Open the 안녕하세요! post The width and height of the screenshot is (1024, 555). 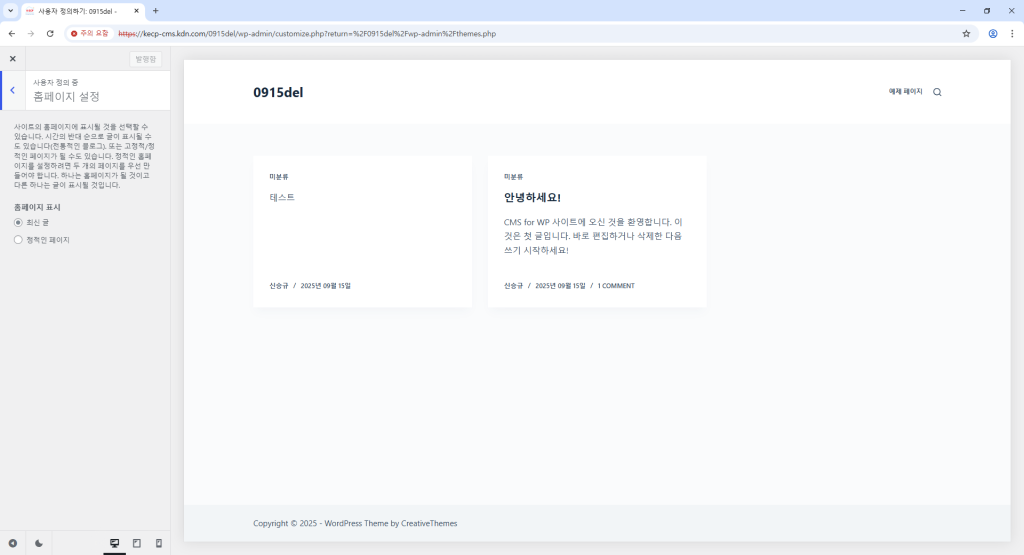[532, 198]
